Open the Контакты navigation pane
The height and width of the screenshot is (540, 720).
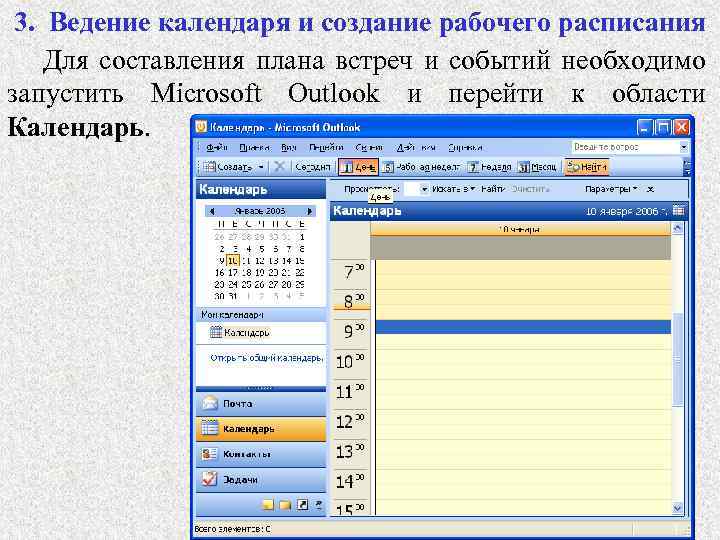[261, 454]
